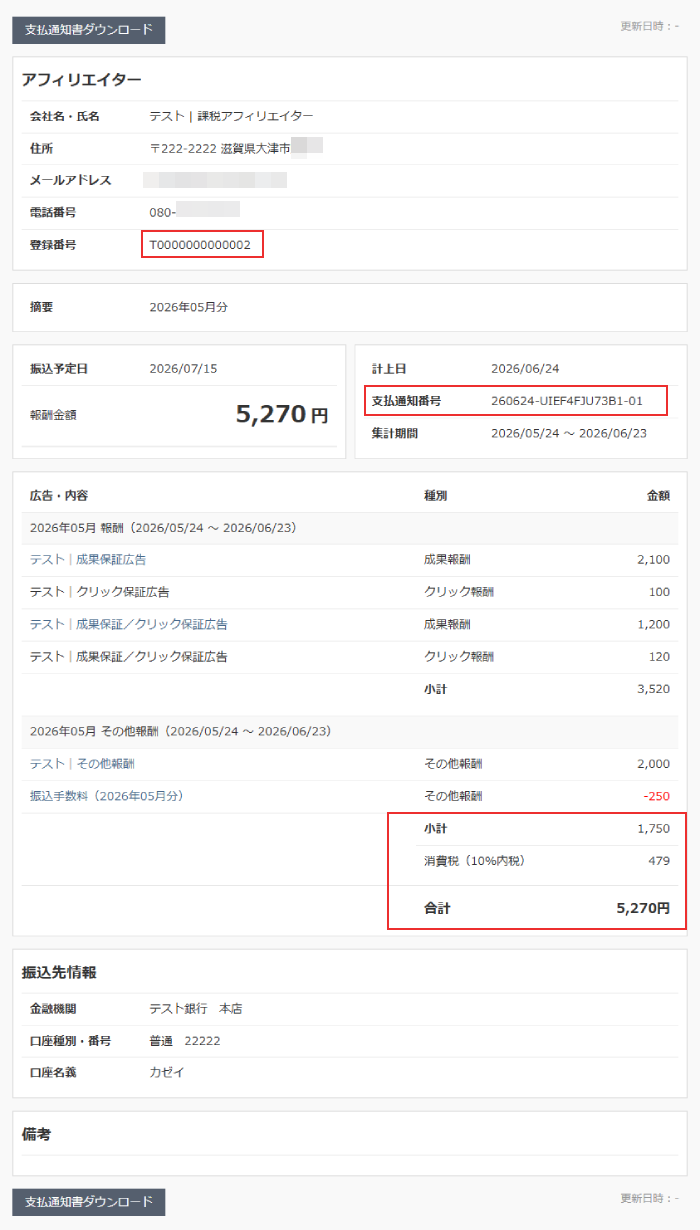
Task: Click the amount 120
Action: tap(659, 657)
